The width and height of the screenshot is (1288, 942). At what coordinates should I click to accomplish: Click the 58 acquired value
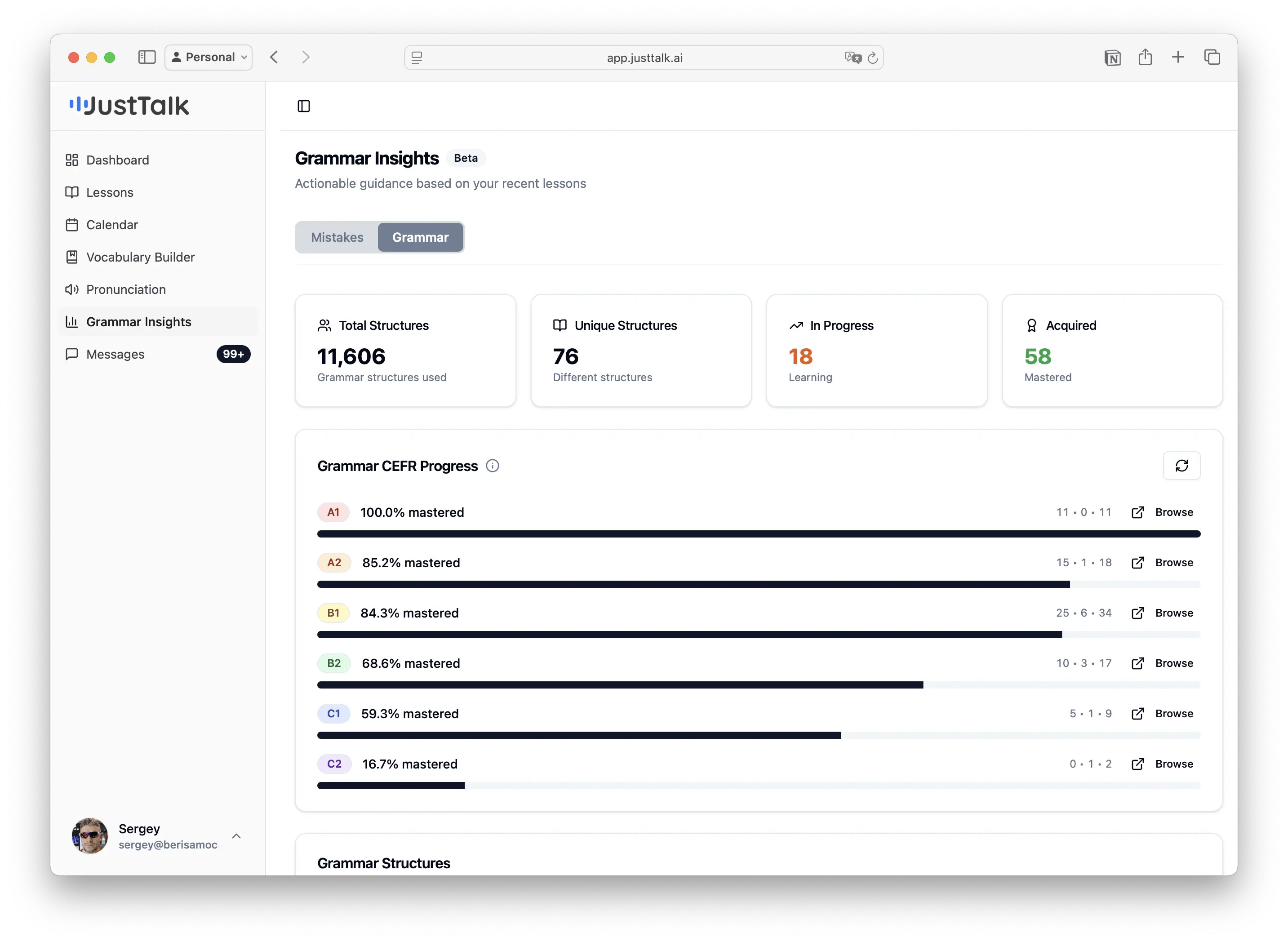(1038, 357)
